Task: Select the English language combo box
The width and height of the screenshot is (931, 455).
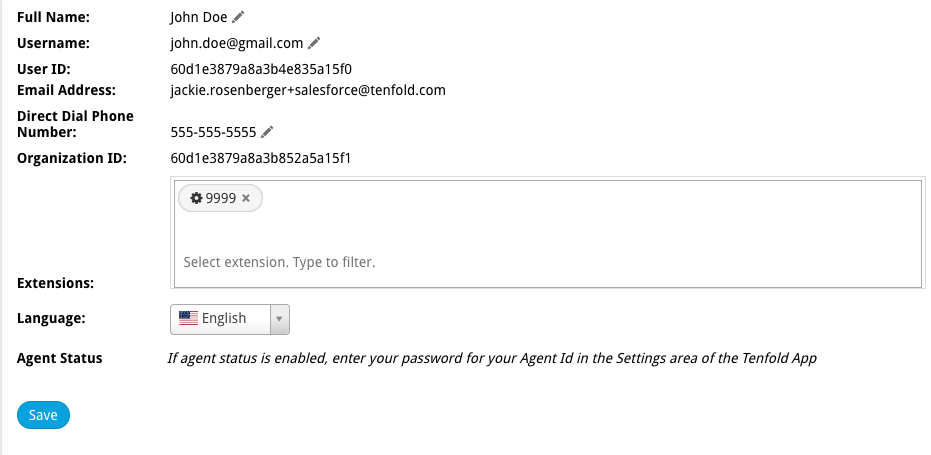Action: (230, 320)
